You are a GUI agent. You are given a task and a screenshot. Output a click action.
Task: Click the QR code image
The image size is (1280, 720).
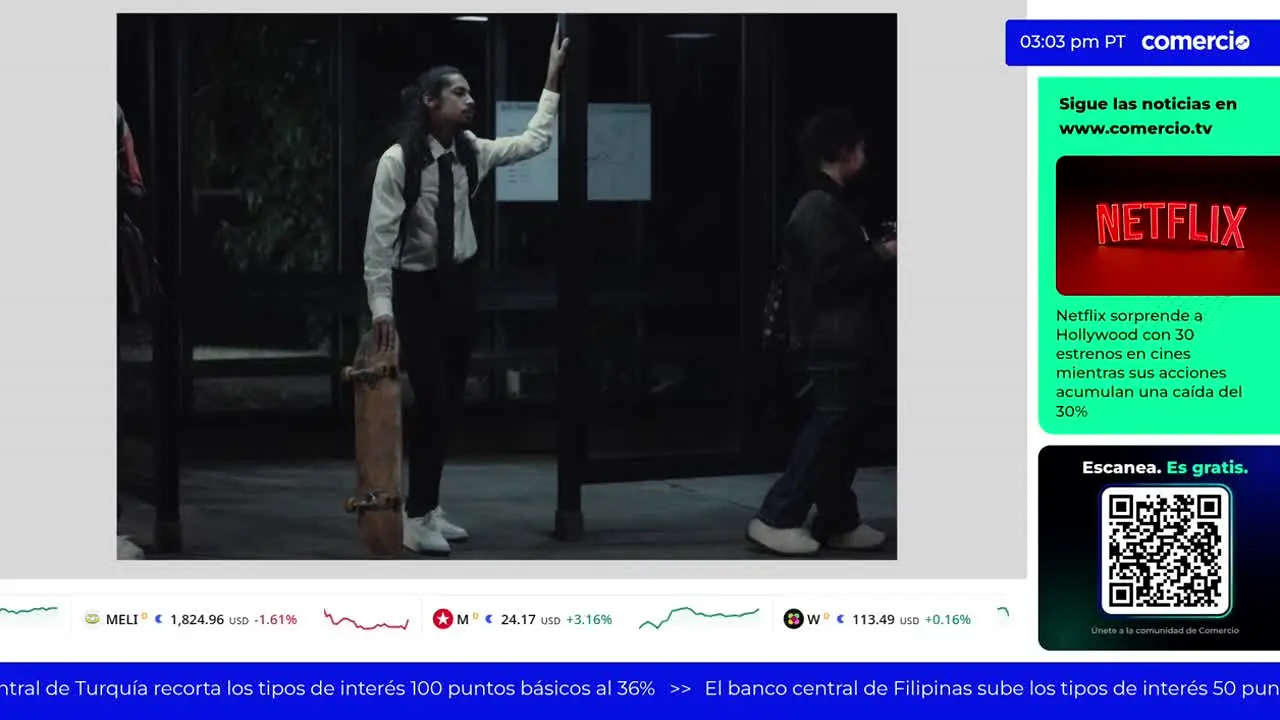[x=1165, y=551]
